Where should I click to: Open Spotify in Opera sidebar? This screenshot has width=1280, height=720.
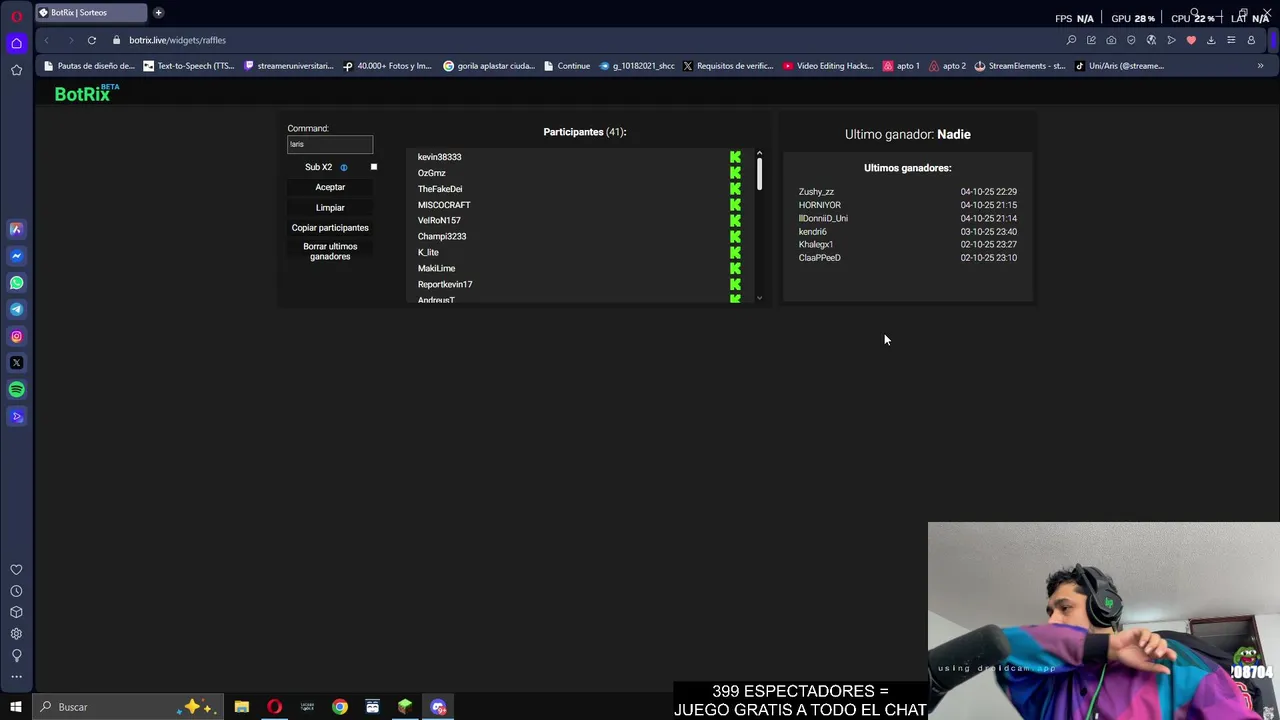16,390
